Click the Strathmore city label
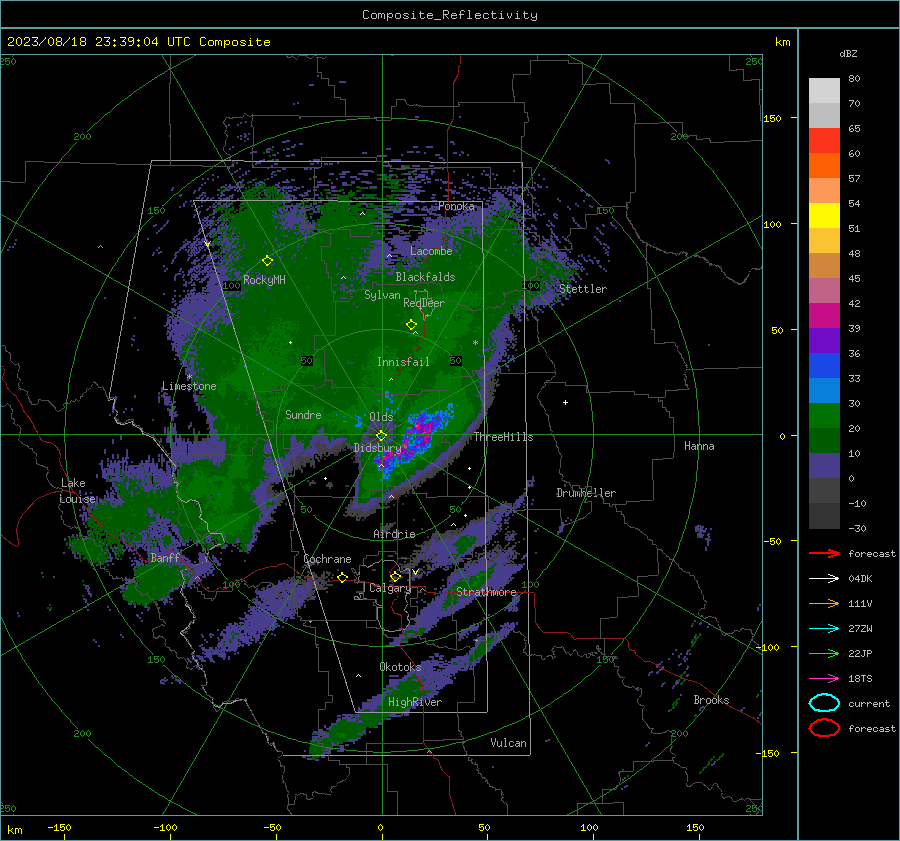This screenshot has height=841, width=900. [486, 592]
